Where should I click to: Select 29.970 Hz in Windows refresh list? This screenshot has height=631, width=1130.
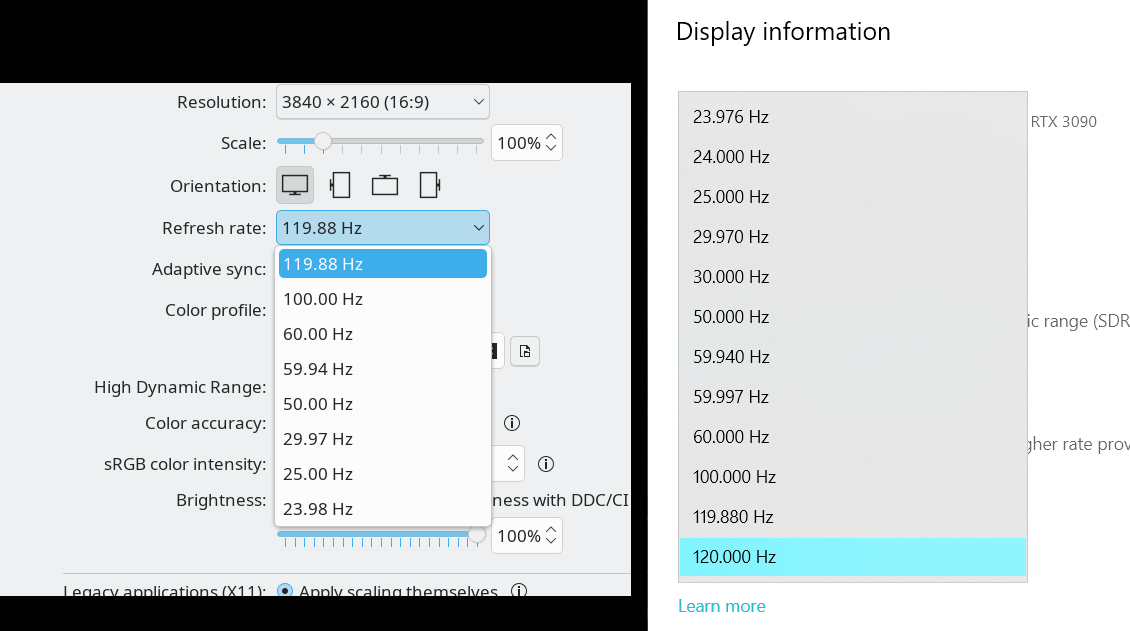[853, 236]
